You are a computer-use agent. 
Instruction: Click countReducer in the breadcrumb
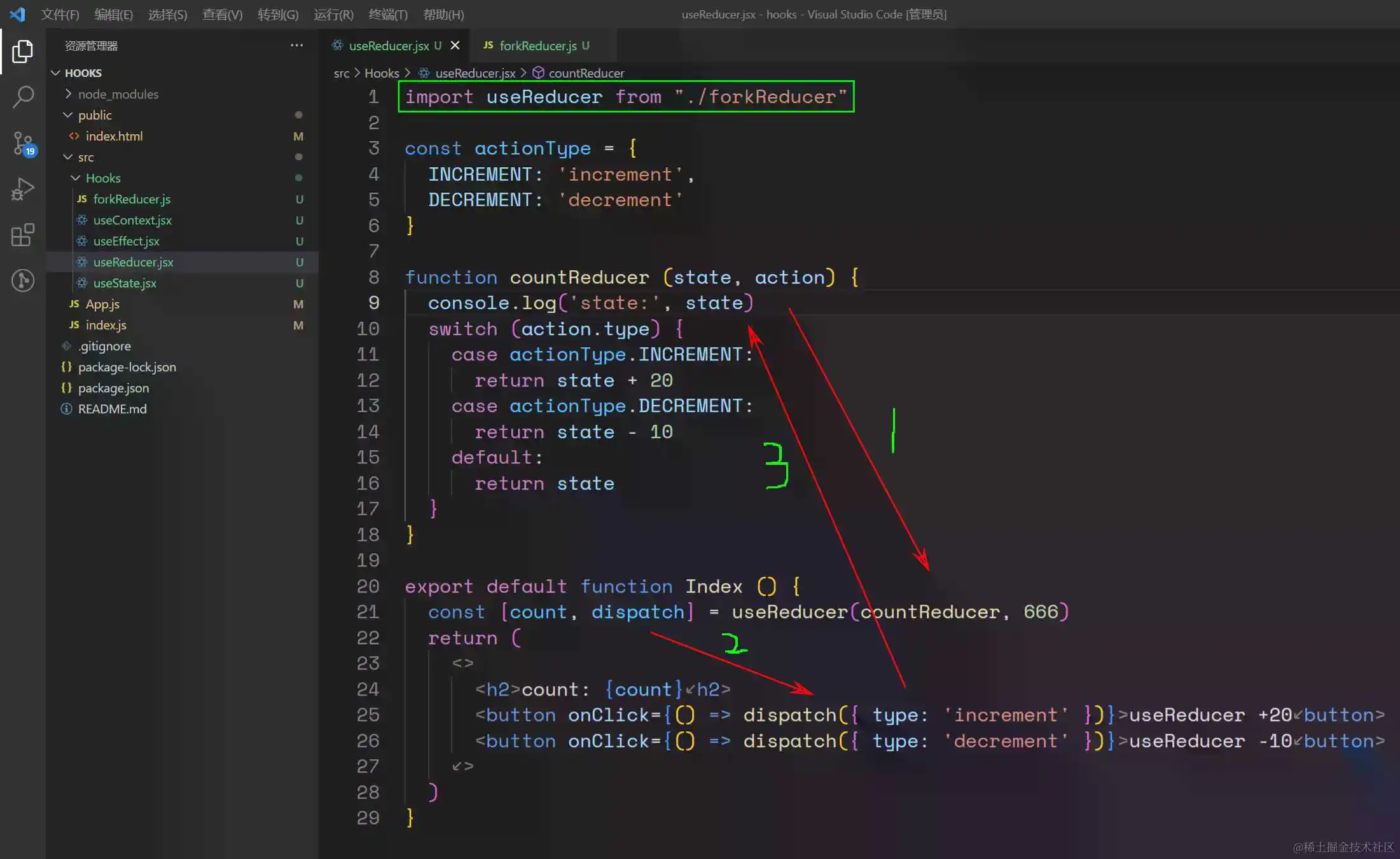click(586, 73)
